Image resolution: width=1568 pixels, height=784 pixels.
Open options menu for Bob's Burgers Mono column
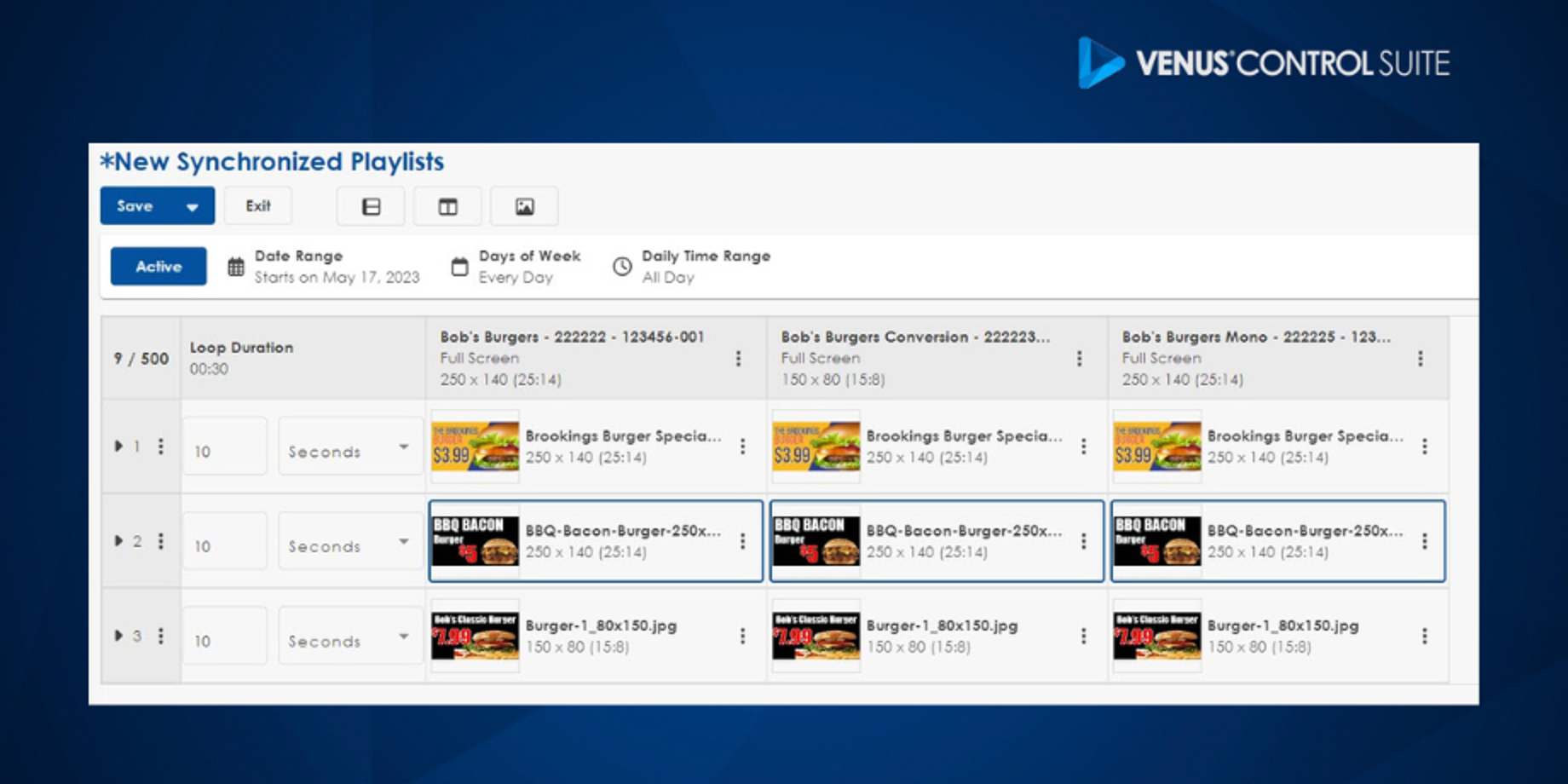tap(1420, 359)
